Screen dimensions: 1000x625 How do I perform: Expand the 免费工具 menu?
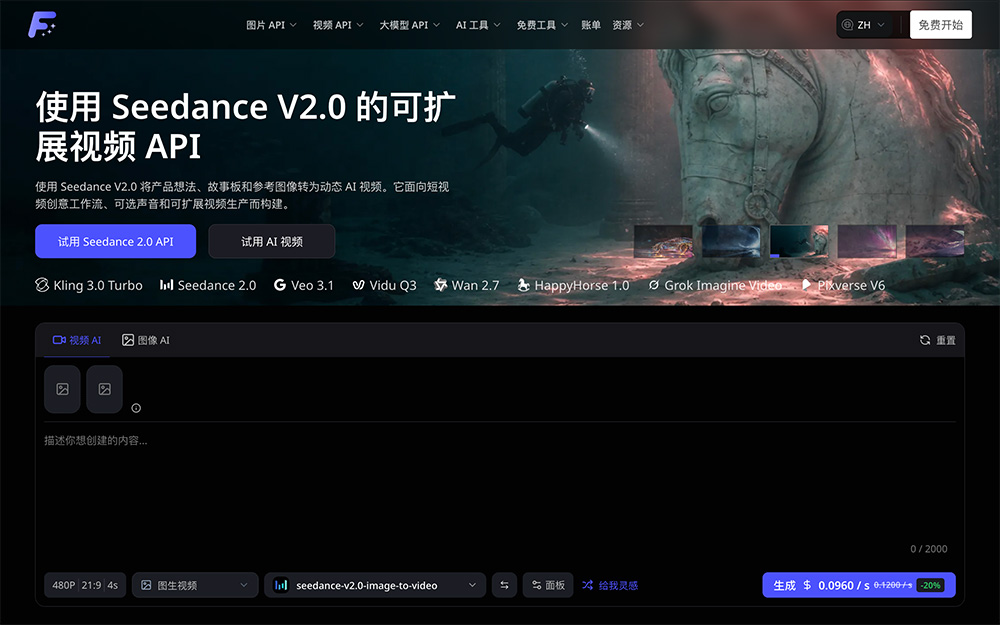542,25
